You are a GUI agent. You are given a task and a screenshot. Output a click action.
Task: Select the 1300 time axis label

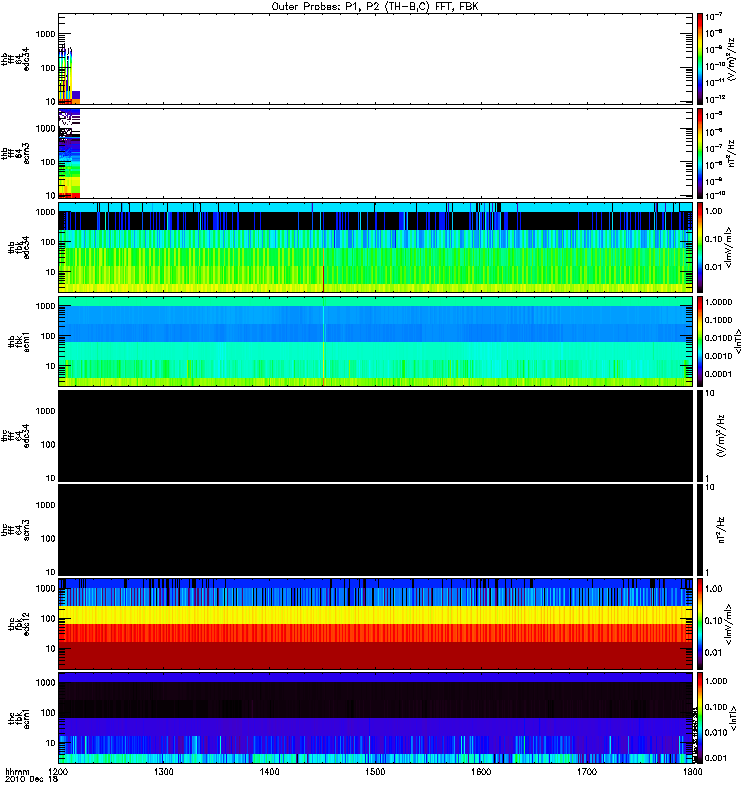coord(163,771)
